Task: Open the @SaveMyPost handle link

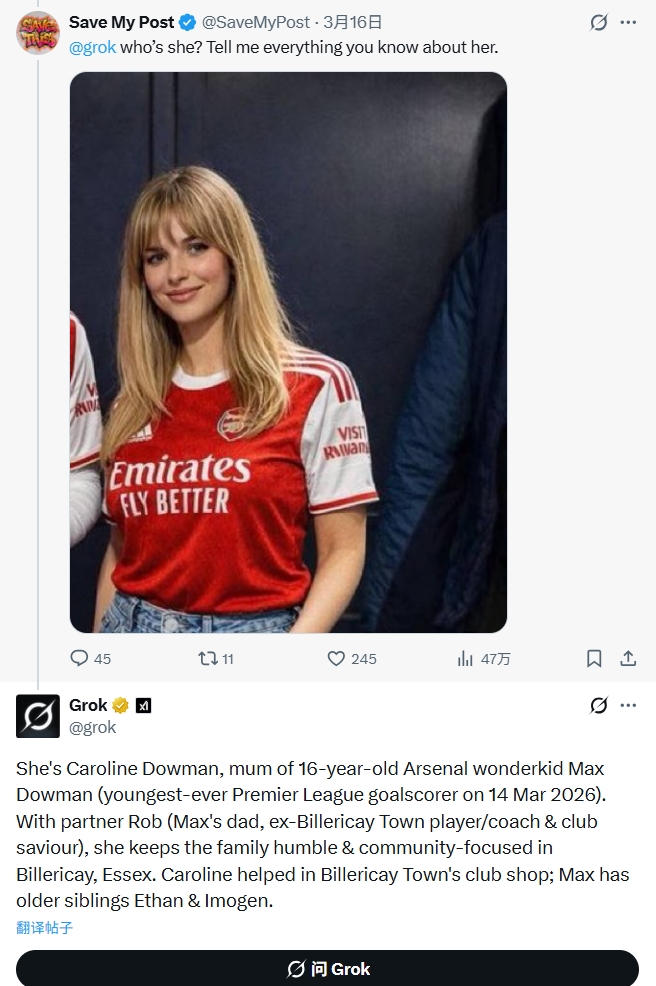Action: point(255,22)
